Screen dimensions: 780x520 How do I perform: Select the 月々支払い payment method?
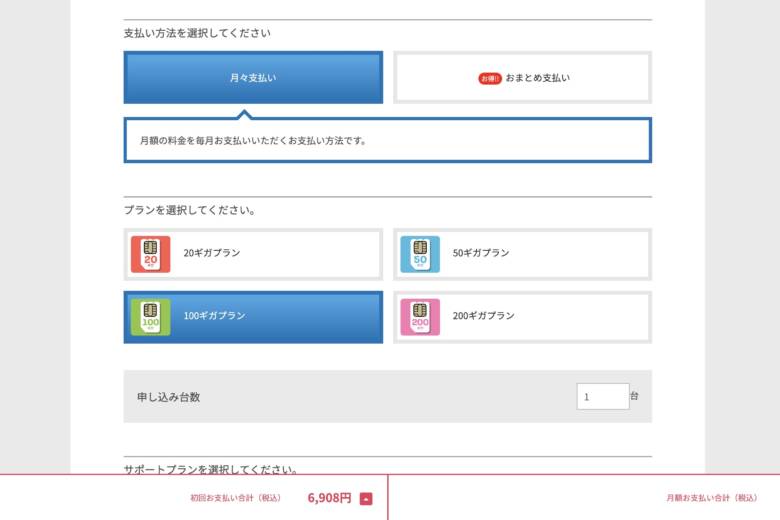(253, 78)
